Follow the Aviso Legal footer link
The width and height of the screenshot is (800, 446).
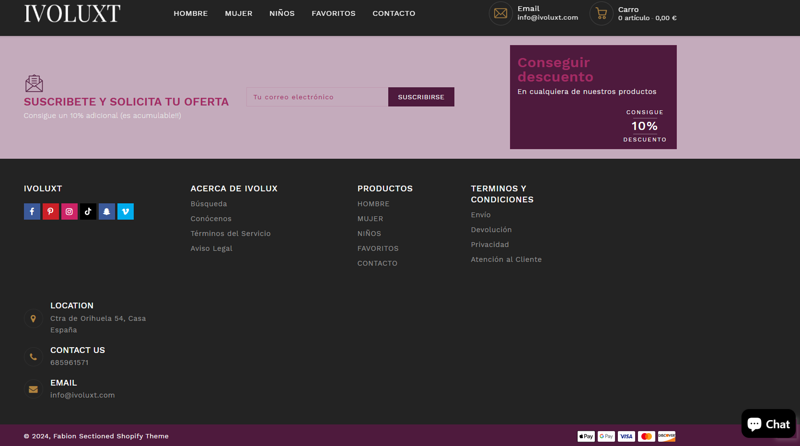point(211,248)
